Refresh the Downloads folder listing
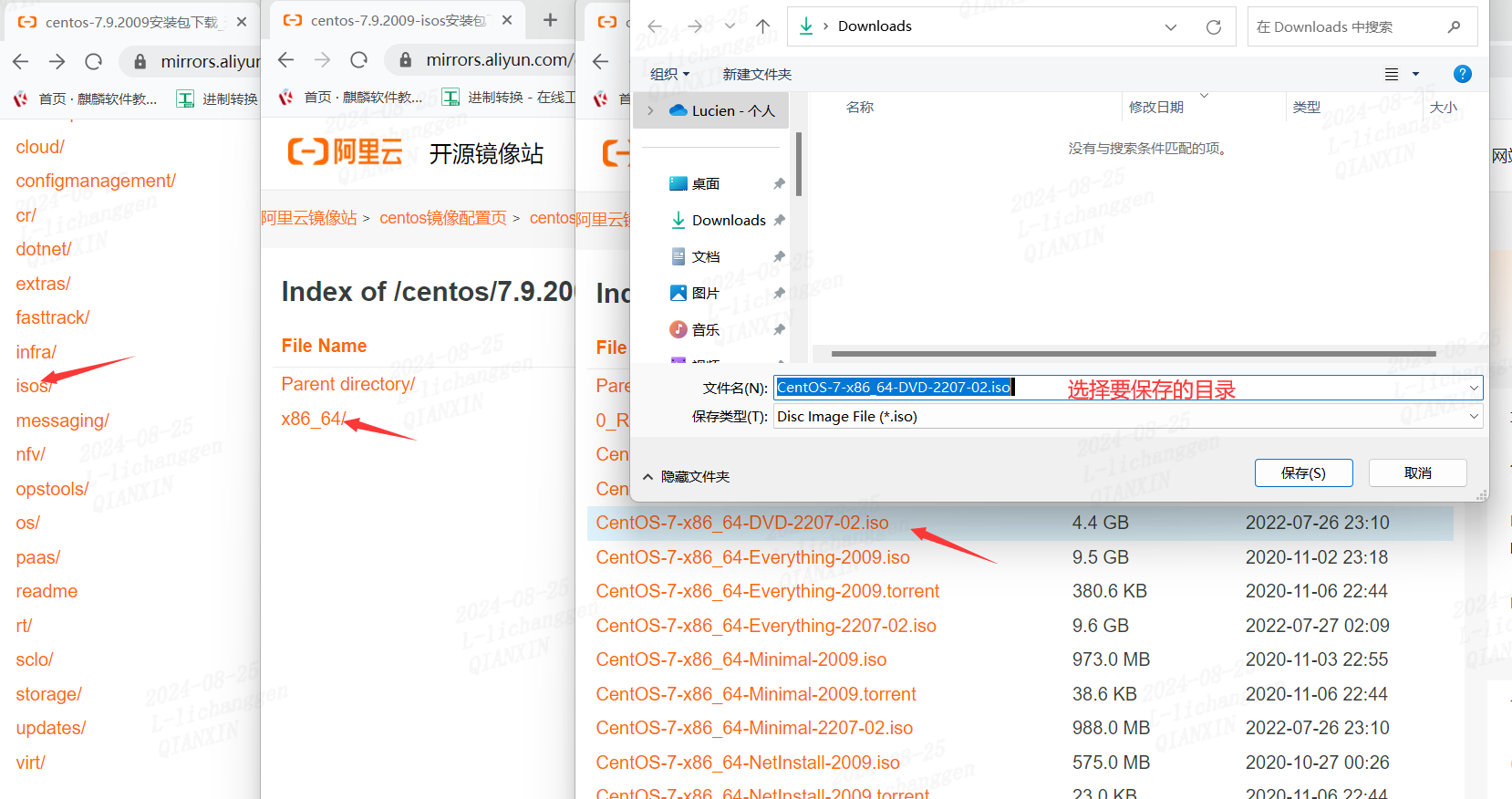This screenshot has width=1512, height=799. pos(1213,27)
